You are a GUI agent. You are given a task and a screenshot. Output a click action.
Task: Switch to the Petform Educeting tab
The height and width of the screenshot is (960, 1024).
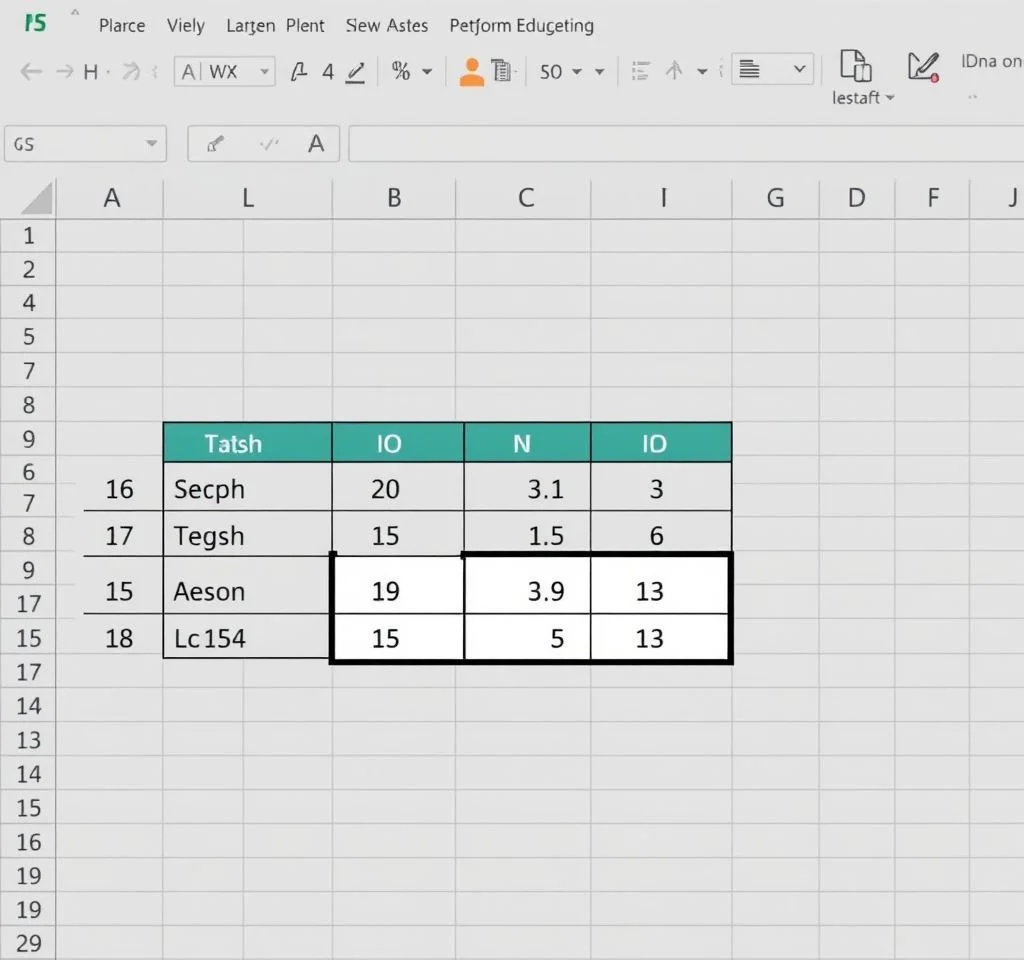click(521, 26)
